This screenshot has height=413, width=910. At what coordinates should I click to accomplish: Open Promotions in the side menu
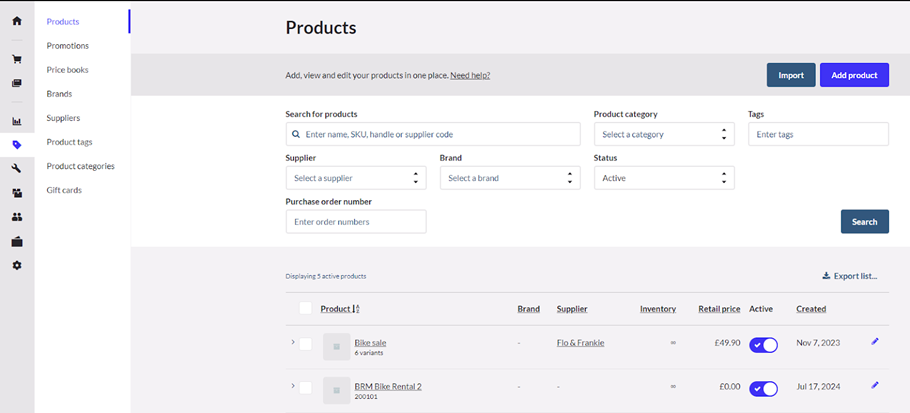(68, 46)
